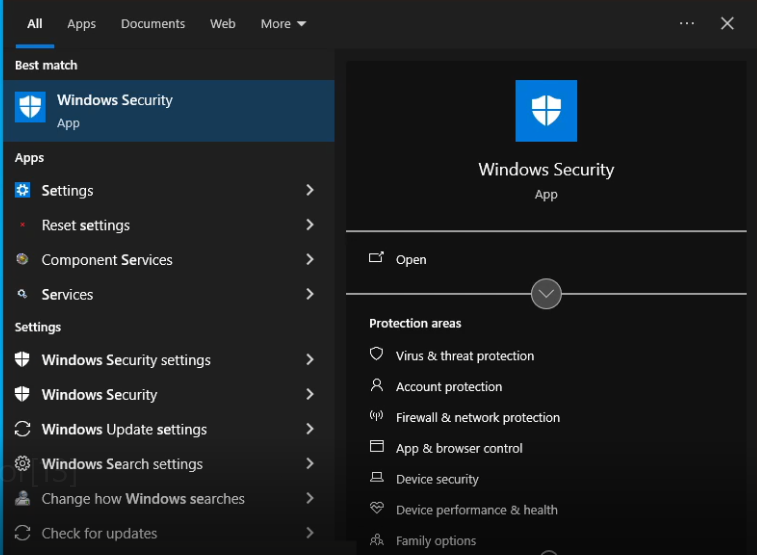Click the sync icon beside Windows Update settings
Image resolution: width=757 pixels, height=555 pixels.
click(x=22, y=429)
